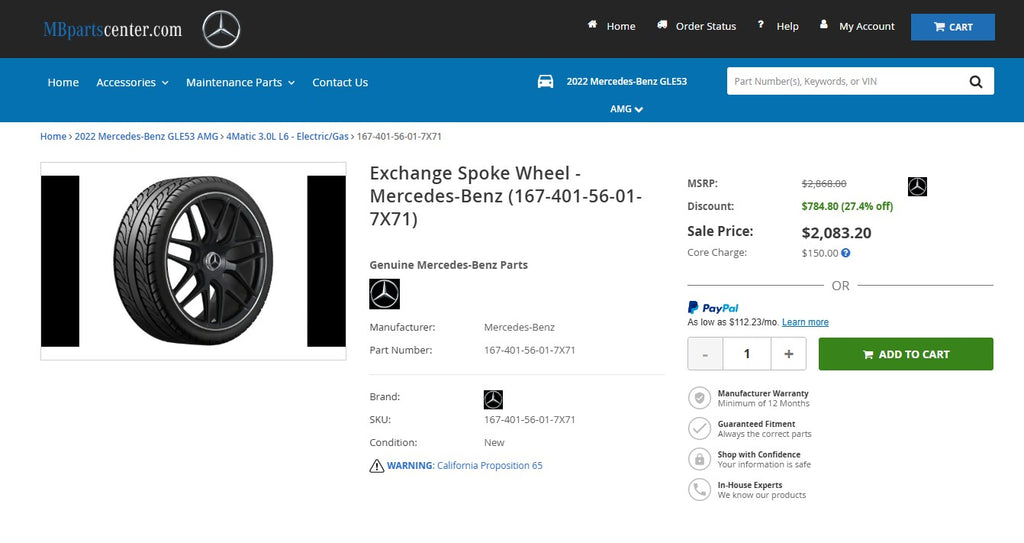Expand the Accessories dropdown menu
Image resolution: width=1024 pixels, height=543 pixels.
[132, 82]
